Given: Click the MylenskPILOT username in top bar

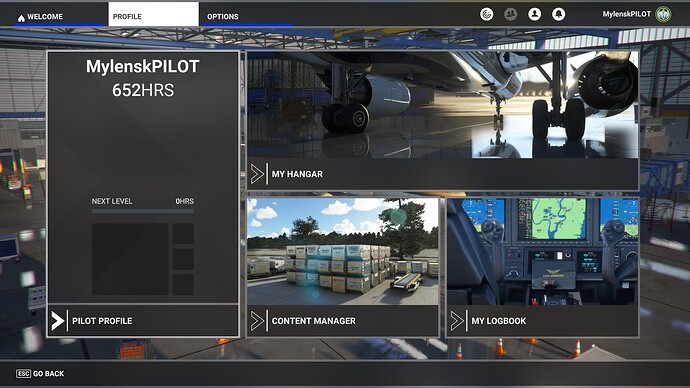Looking at the screenshot, I should click(x=627, y=14).
